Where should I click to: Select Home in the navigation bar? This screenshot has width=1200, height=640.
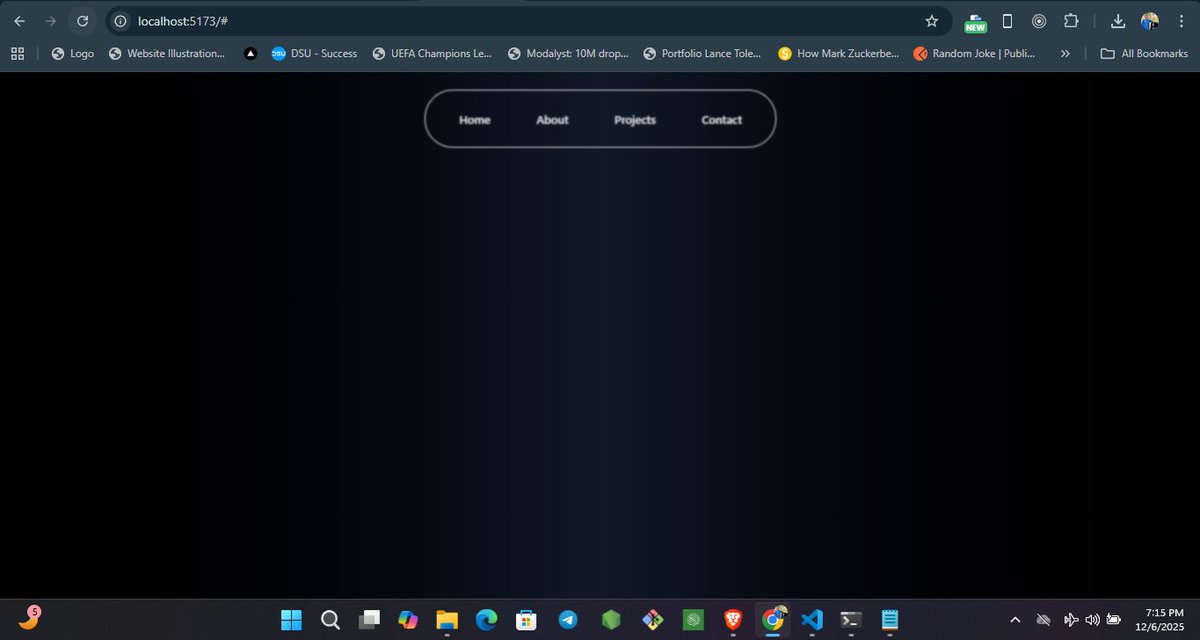tap(474, 119)
